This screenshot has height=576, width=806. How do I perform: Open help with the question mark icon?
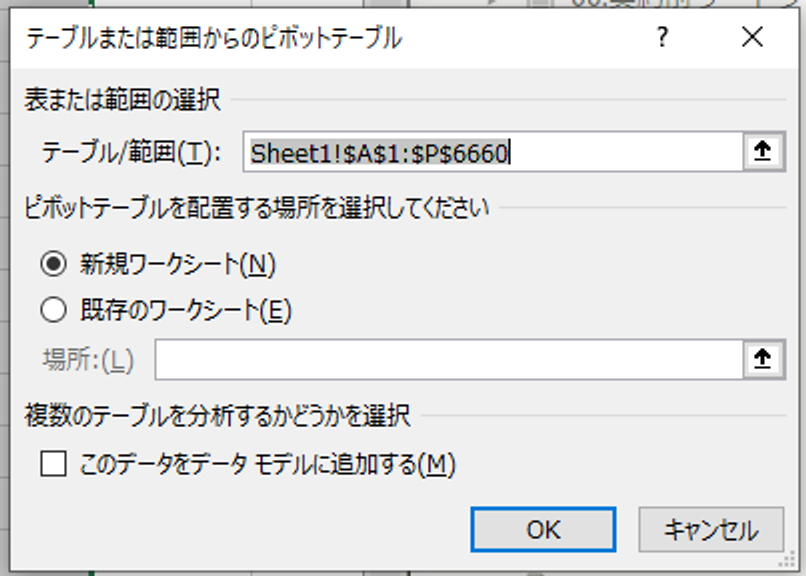click(x=663, y=37)
